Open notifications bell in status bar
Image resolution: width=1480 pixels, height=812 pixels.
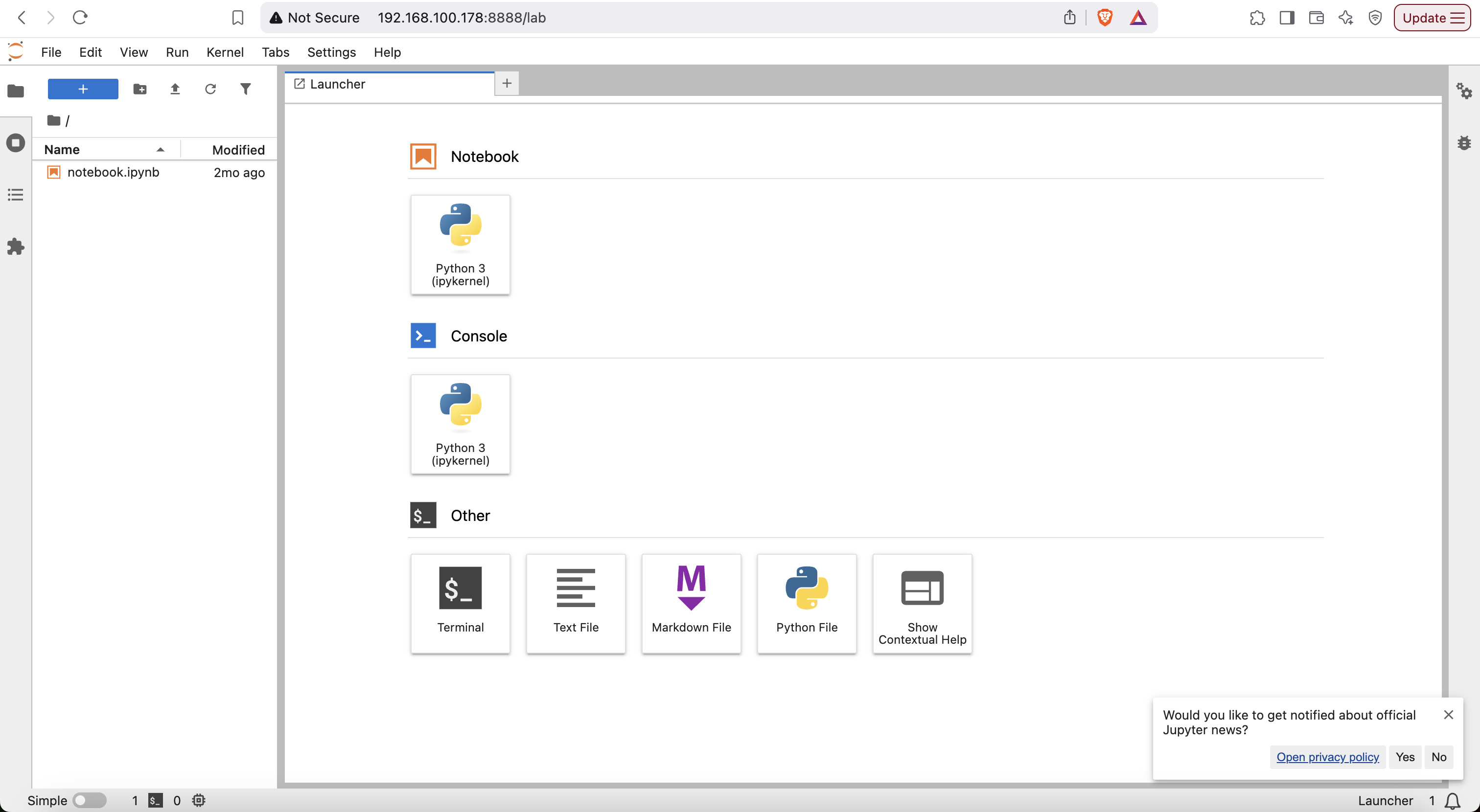pyautogui.click(x=1453, y=801)
